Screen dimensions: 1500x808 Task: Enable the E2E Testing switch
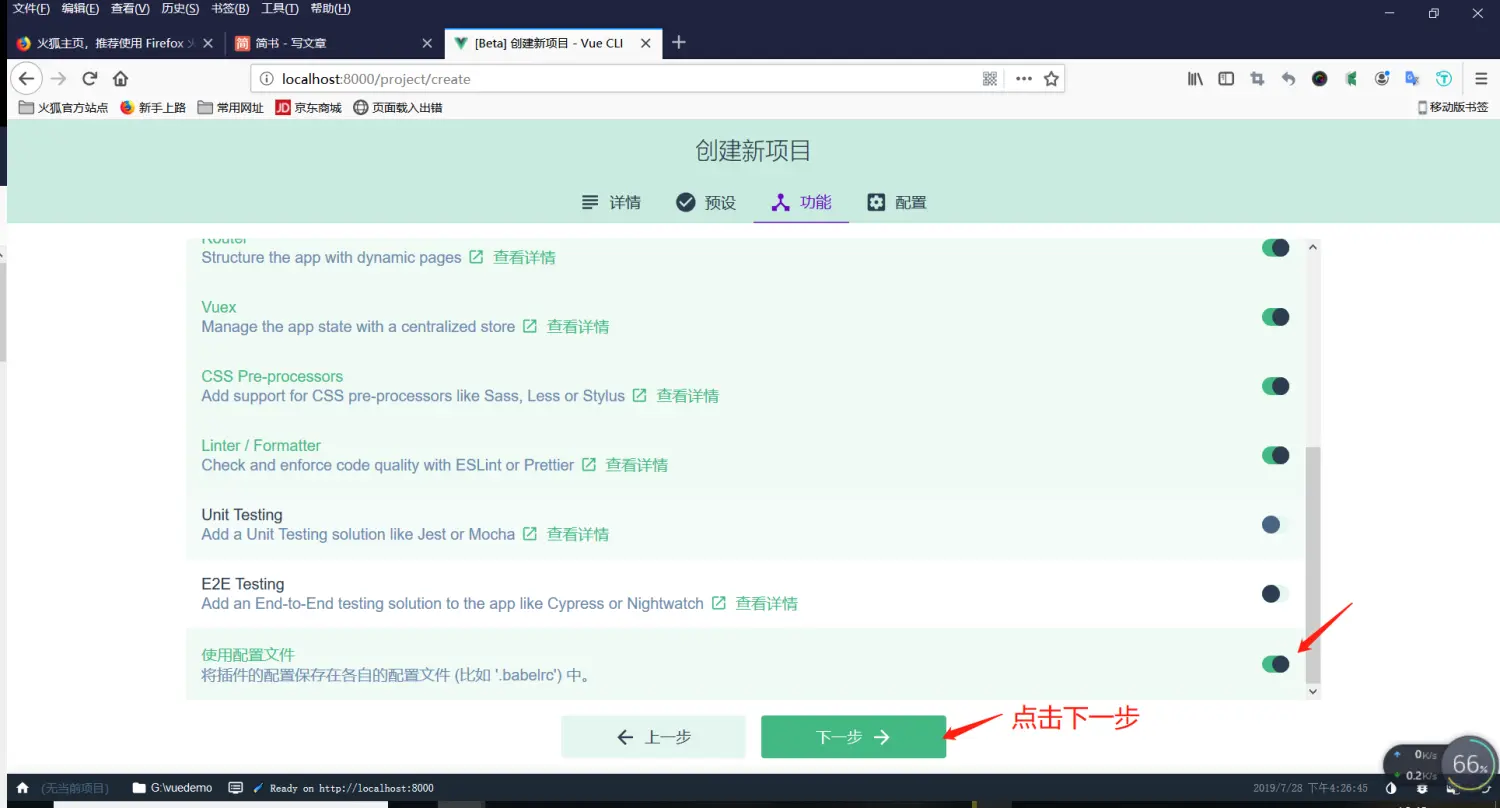click(1275, 594)
